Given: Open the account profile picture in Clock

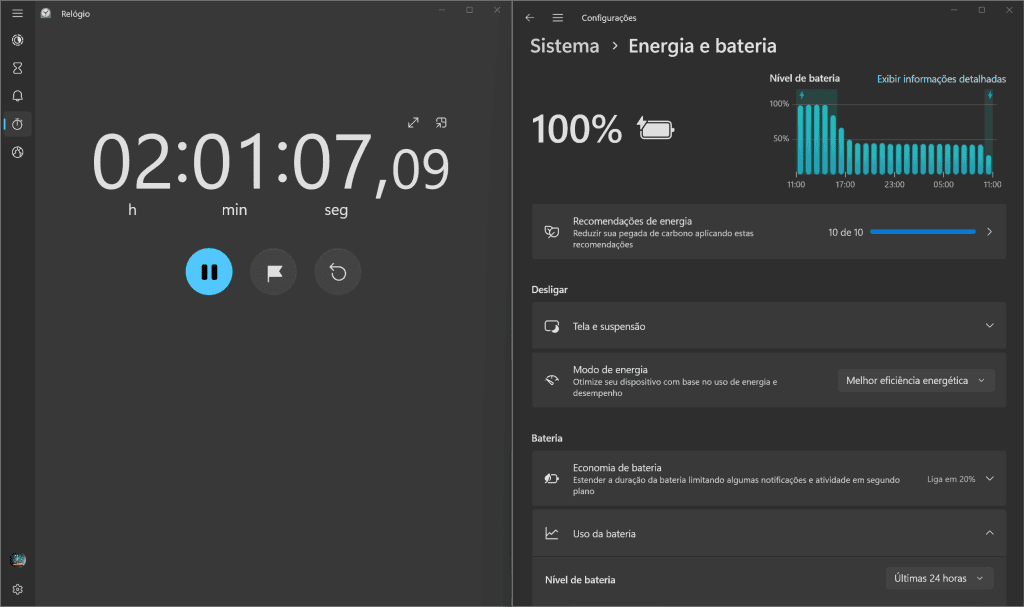Looking at the screenshot, I should point(18,560).
